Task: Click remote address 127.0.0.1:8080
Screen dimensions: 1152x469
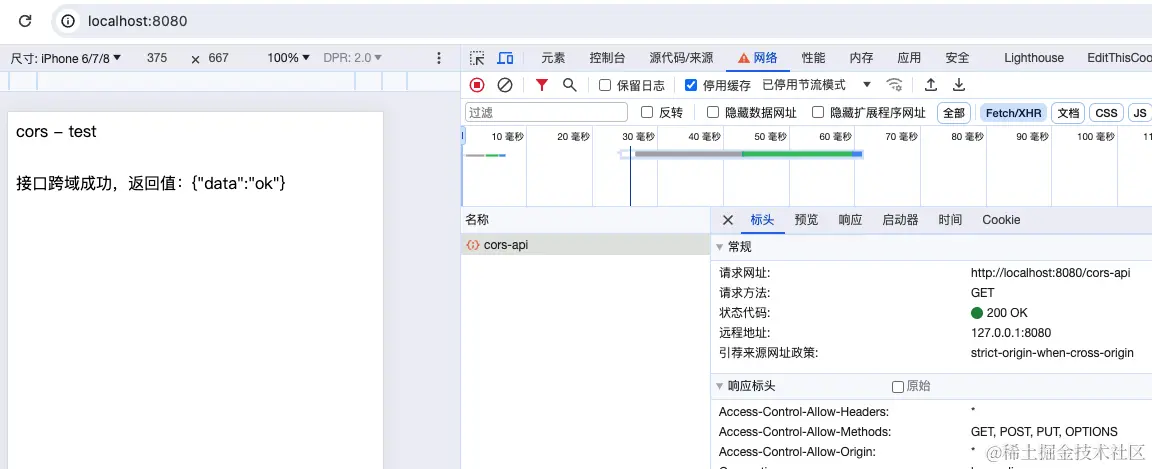Action: point(1011,332)
